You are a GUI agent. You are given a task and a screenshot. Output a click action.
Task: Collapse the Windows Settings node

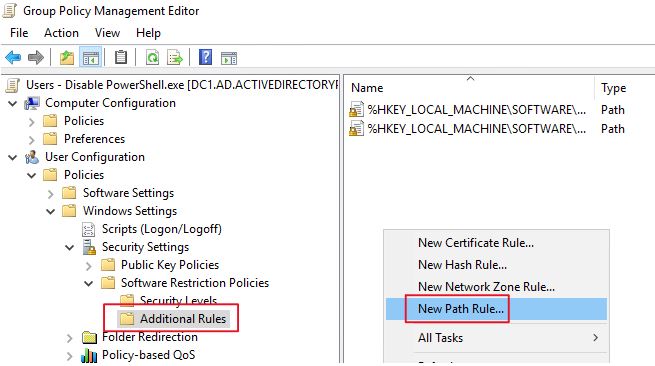tap(51, 211)
